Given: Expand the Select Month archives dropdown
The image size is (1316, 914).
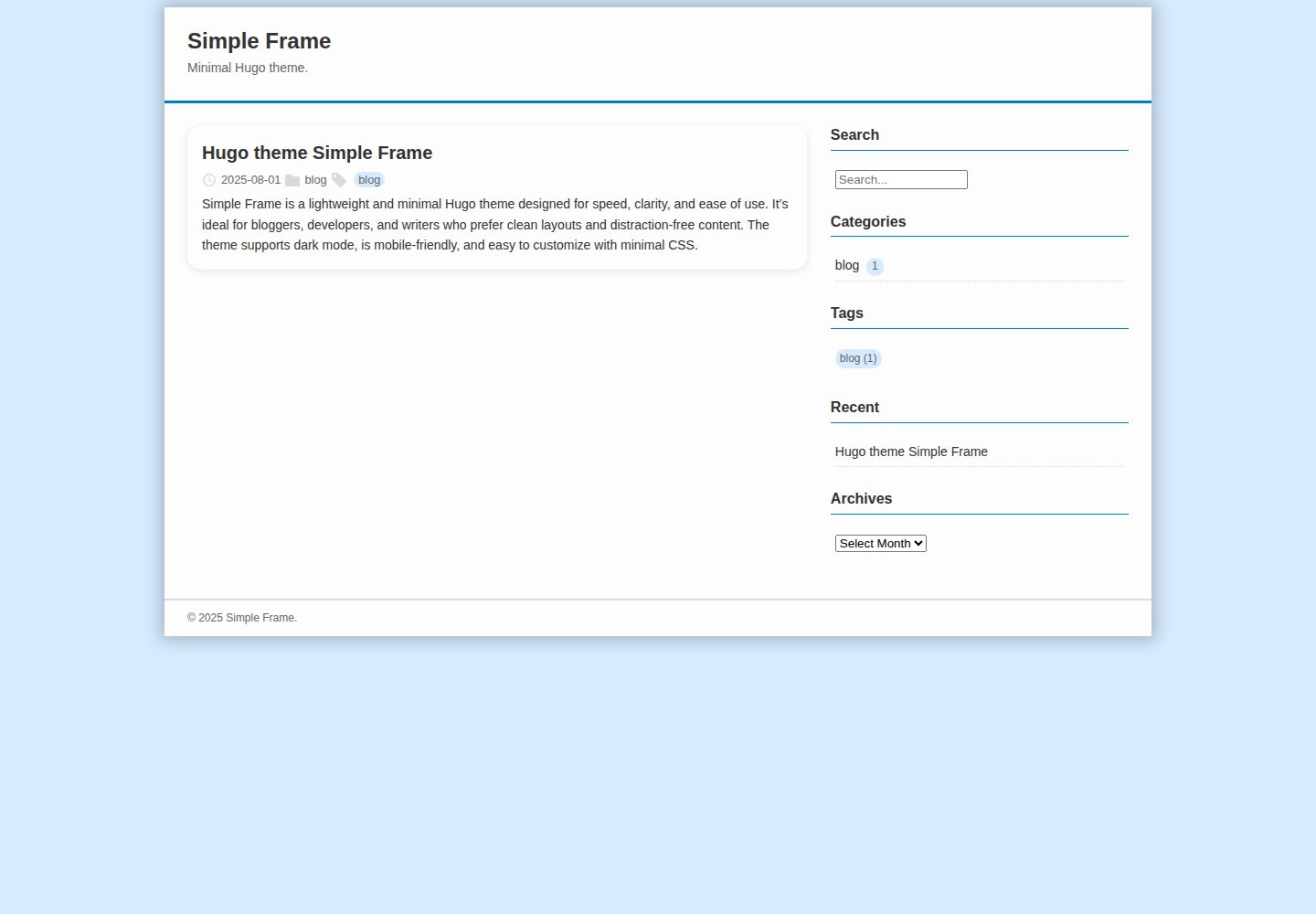Looking at the screenshot, I should coord(881,543).
